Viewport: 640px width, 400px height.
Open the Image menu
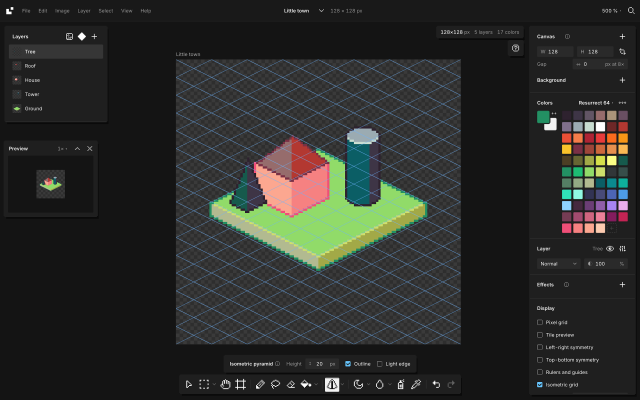click(62, 11)
